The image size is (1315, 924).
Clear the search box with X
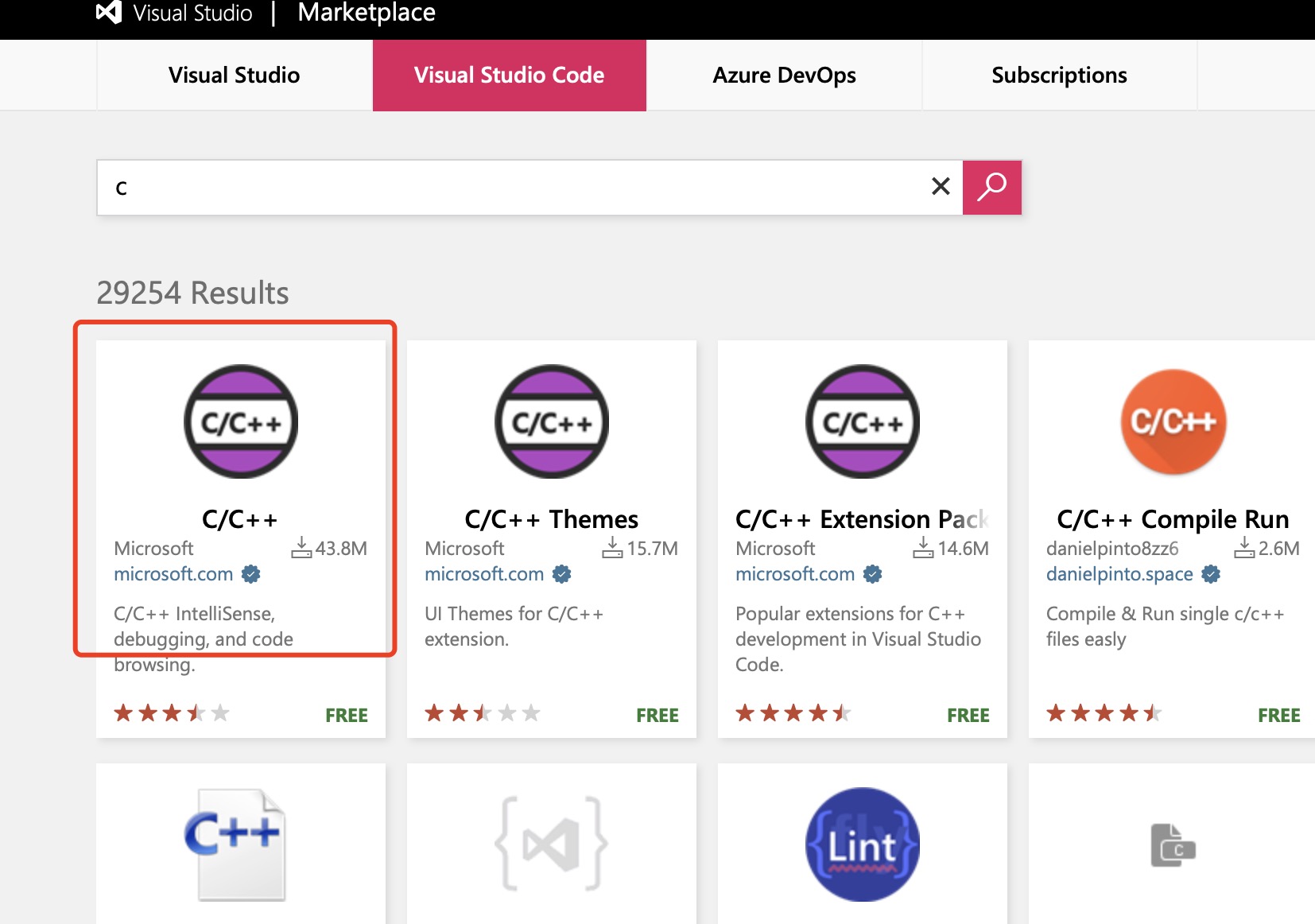pyautogui.click(x=941, y=186)
